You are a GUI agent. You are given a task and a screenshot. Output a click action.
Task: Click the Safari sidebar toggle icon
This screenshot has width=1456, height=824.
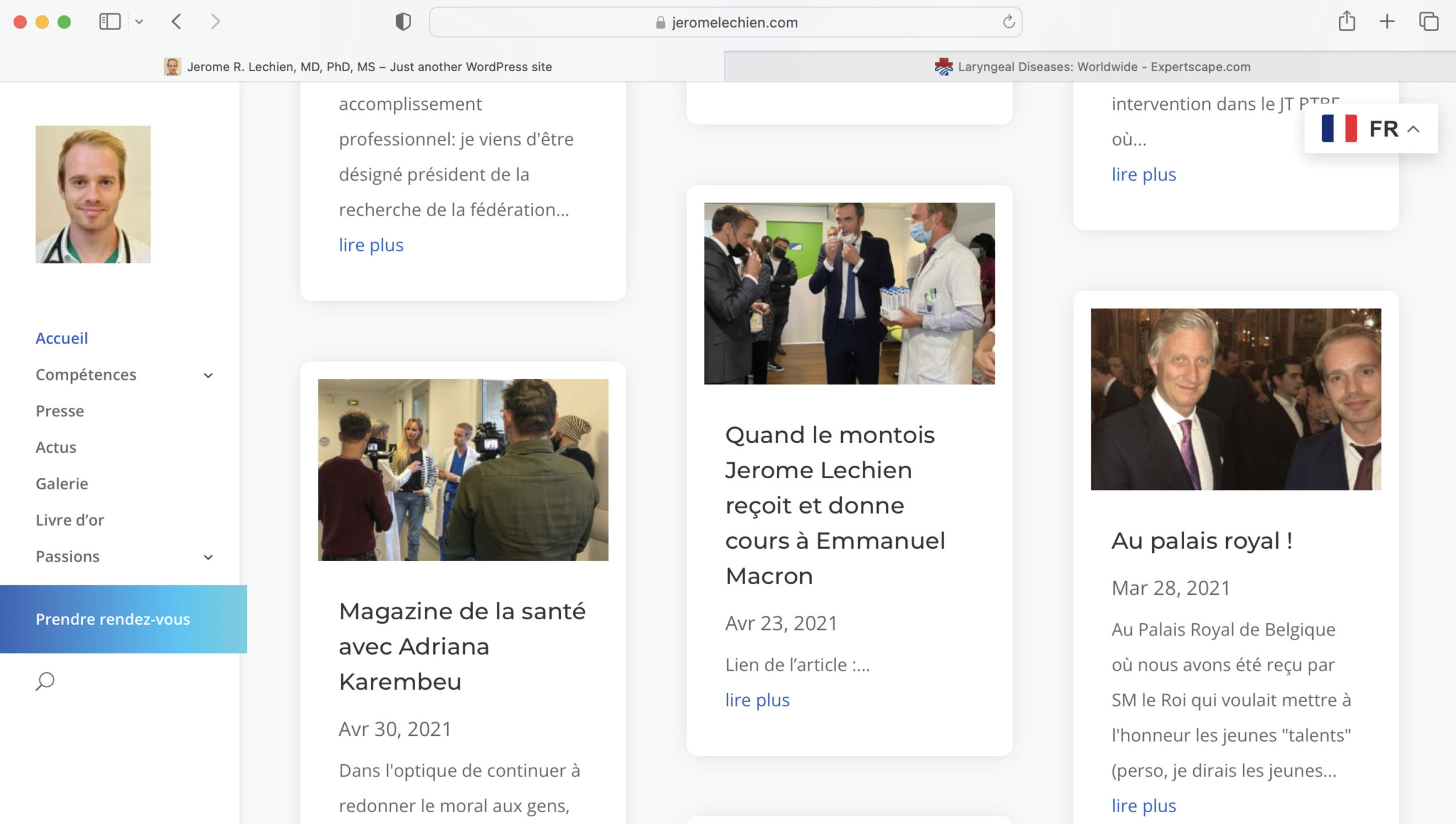coord(110,22)
